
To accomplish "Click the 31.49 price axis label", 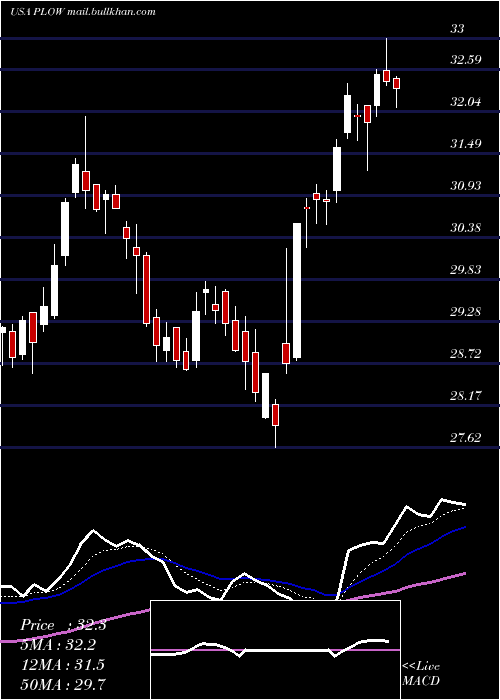I will click(x=466, y=143).
